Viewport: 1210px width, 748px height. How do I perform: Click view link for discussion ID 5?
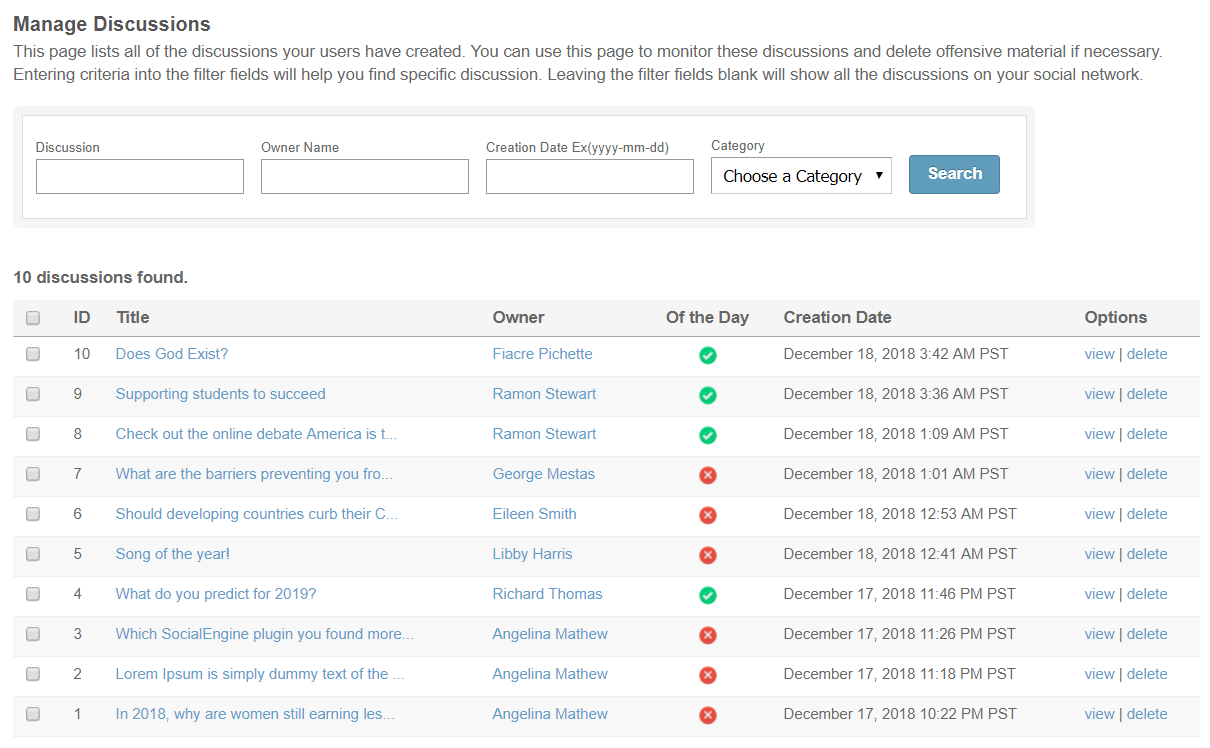pos(1099,554)
